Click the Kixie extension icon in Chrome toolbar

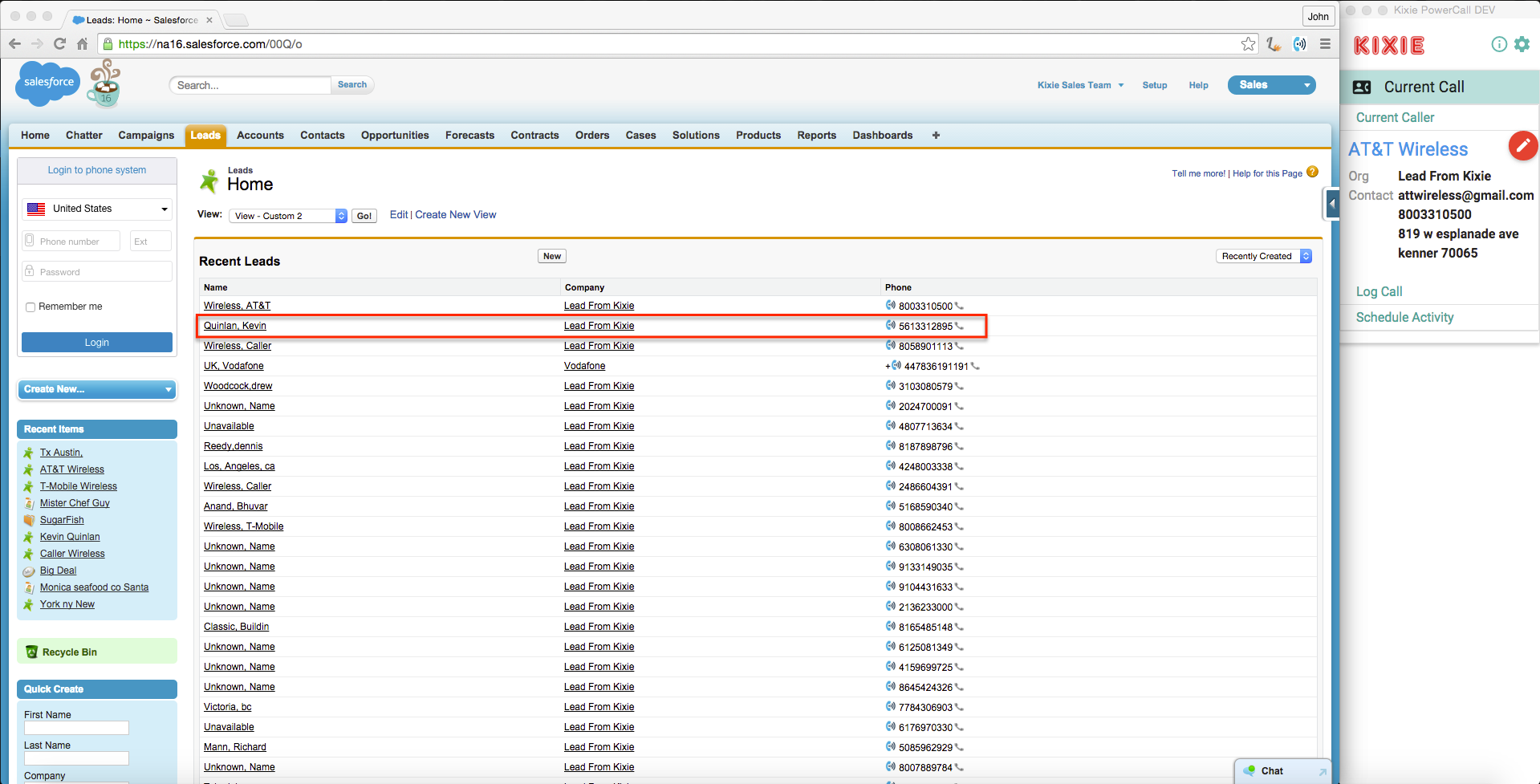[1299, 44]
